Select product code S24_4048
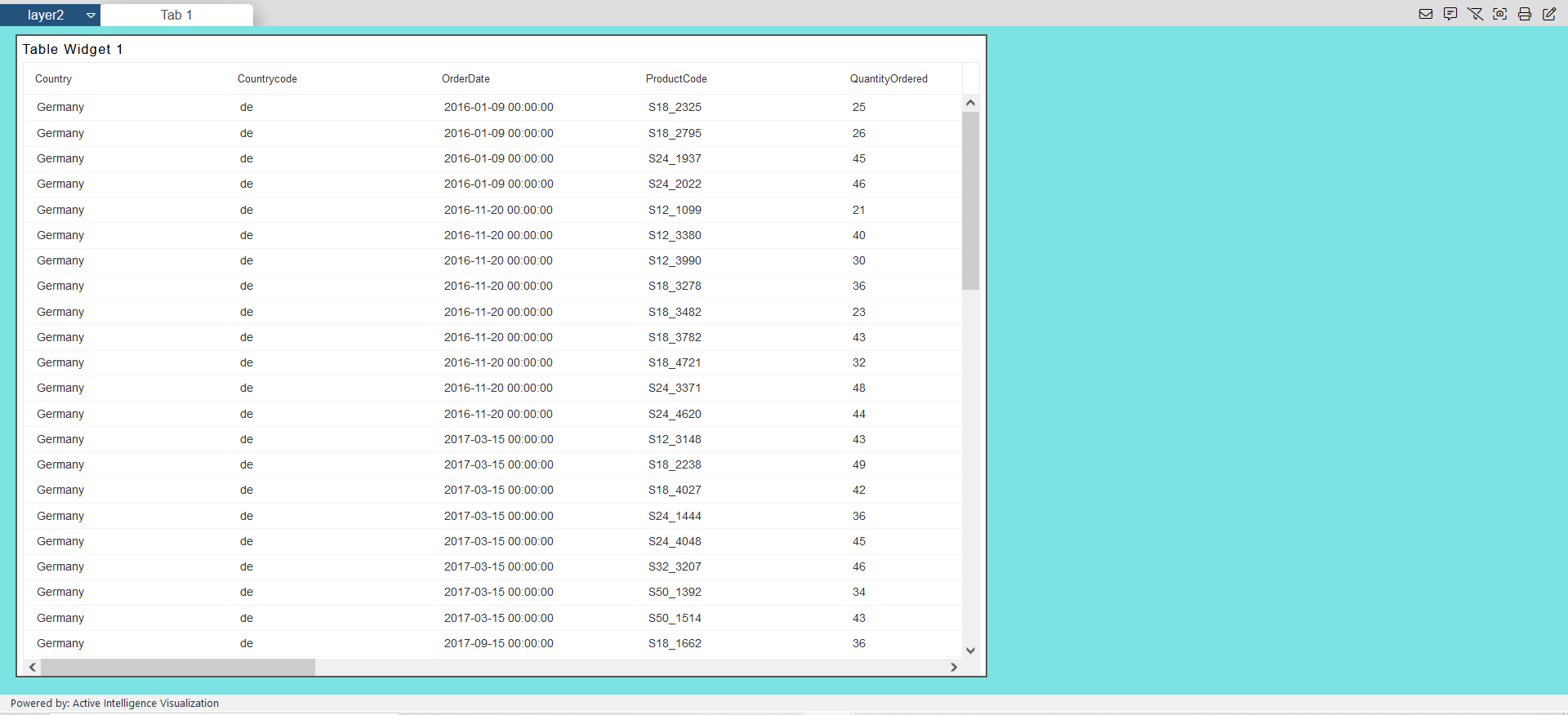The image size is (1568, 715). [x=675, y=541]
